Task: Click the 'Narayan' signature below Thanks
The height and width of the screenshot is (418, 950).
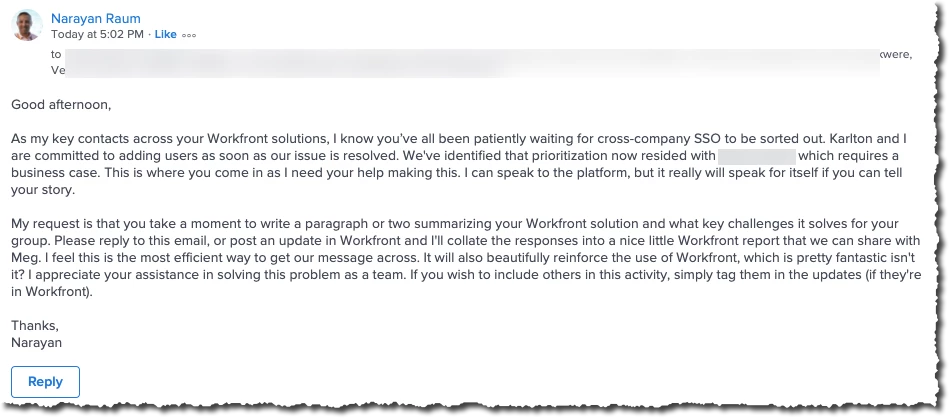Action: point(36,343)
